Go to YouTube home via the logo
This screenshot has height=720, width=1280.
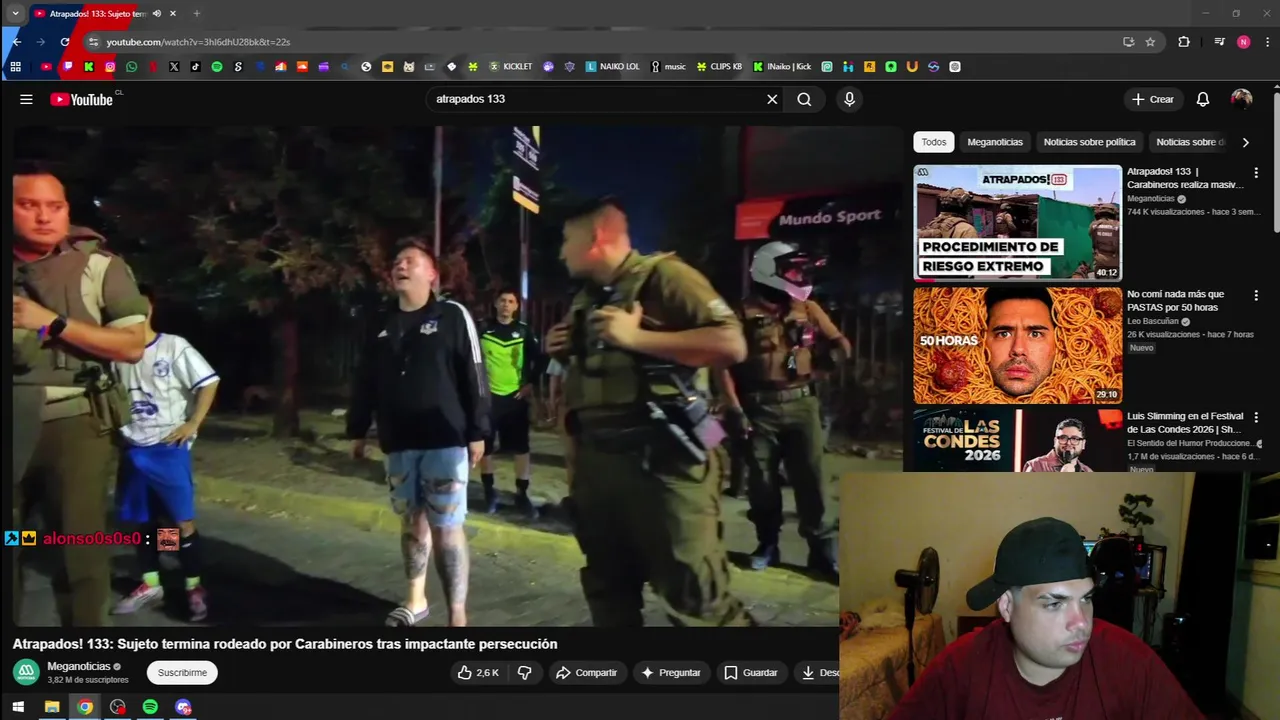tap(81, 99)
